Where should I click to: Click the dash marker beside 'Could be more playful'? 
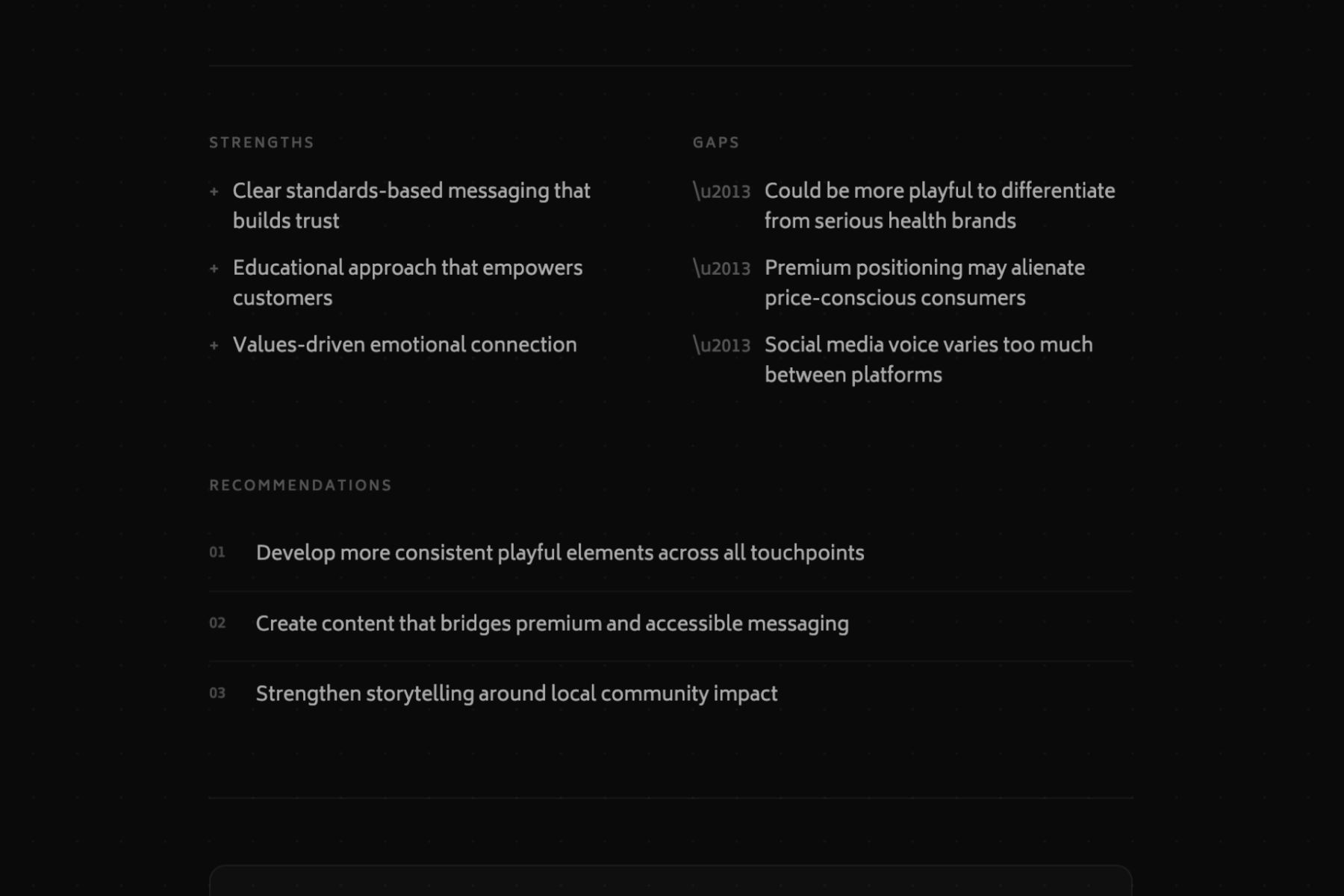[x=721, y=191]
